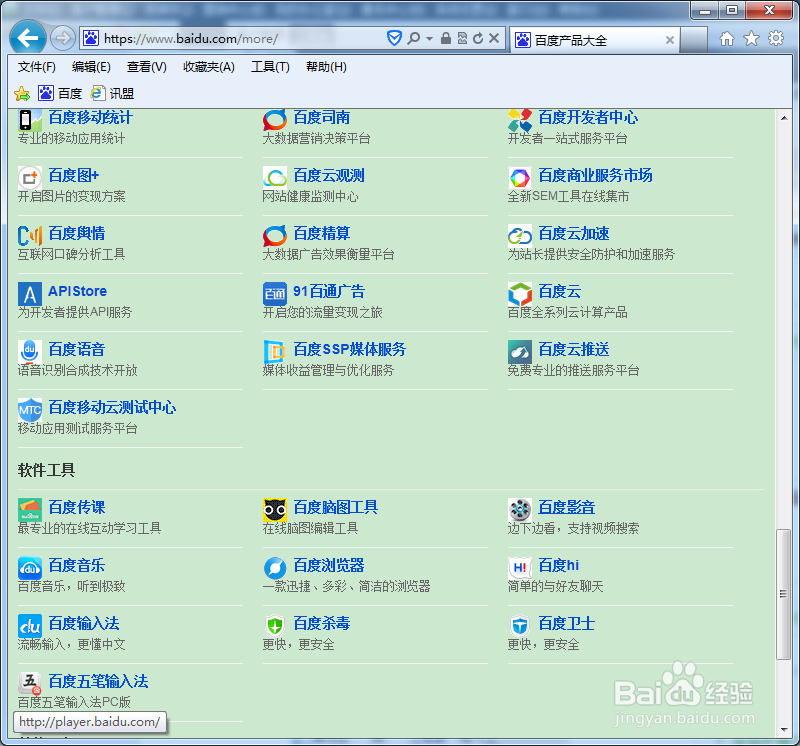Go back using the browser back arrow

(28, 37)
